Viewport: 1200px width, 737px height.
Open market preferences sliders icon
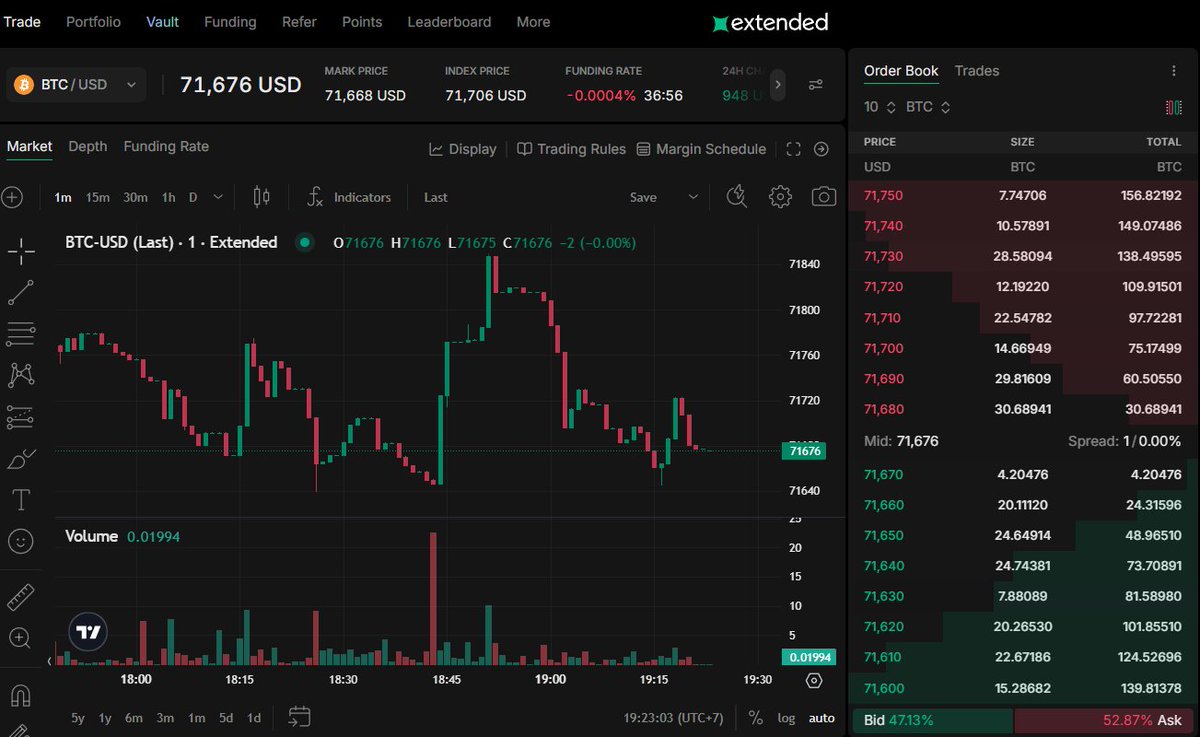coord(816,85)
